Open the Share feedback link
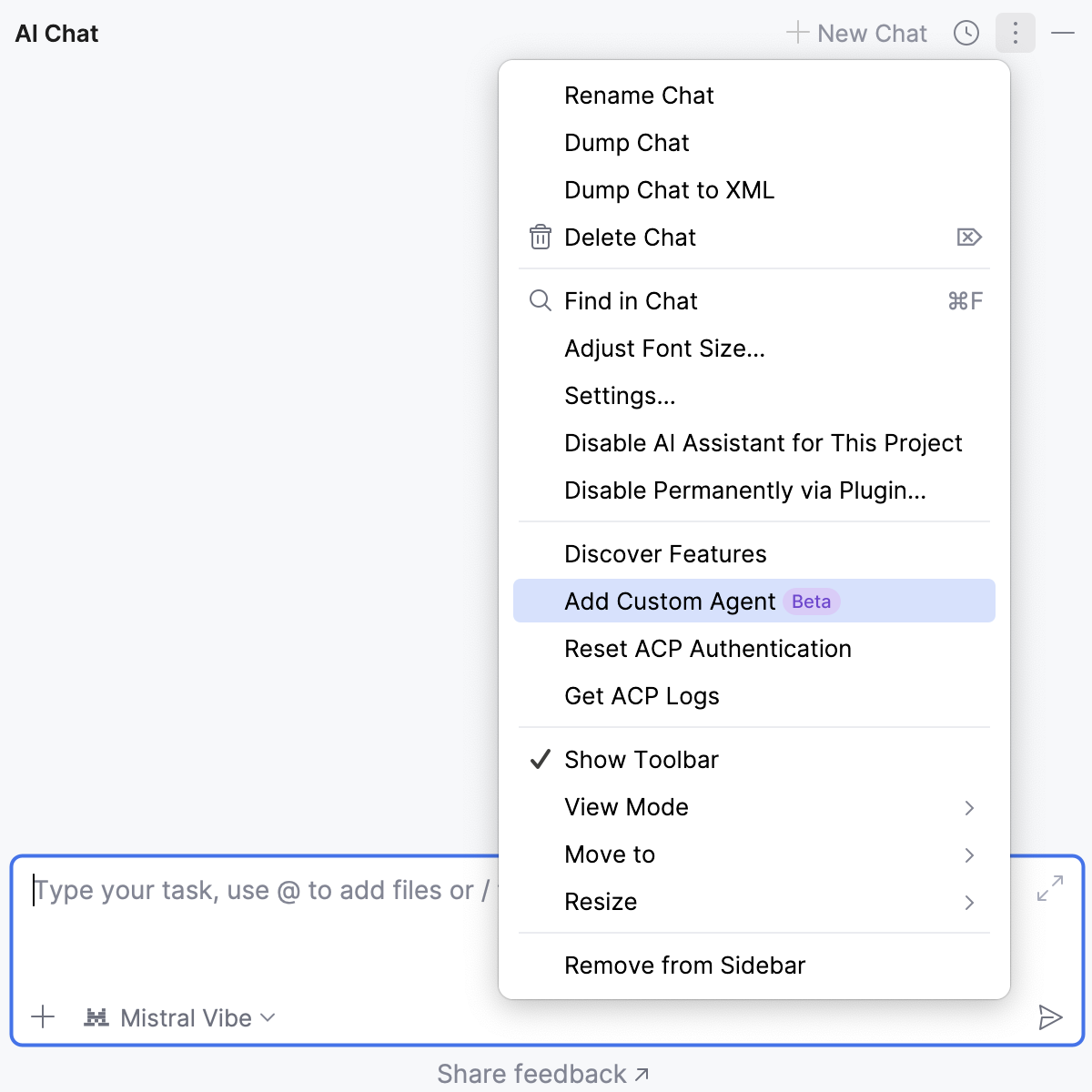The height and width of the screenshot is (1092, 1092). coord(543,1073)
